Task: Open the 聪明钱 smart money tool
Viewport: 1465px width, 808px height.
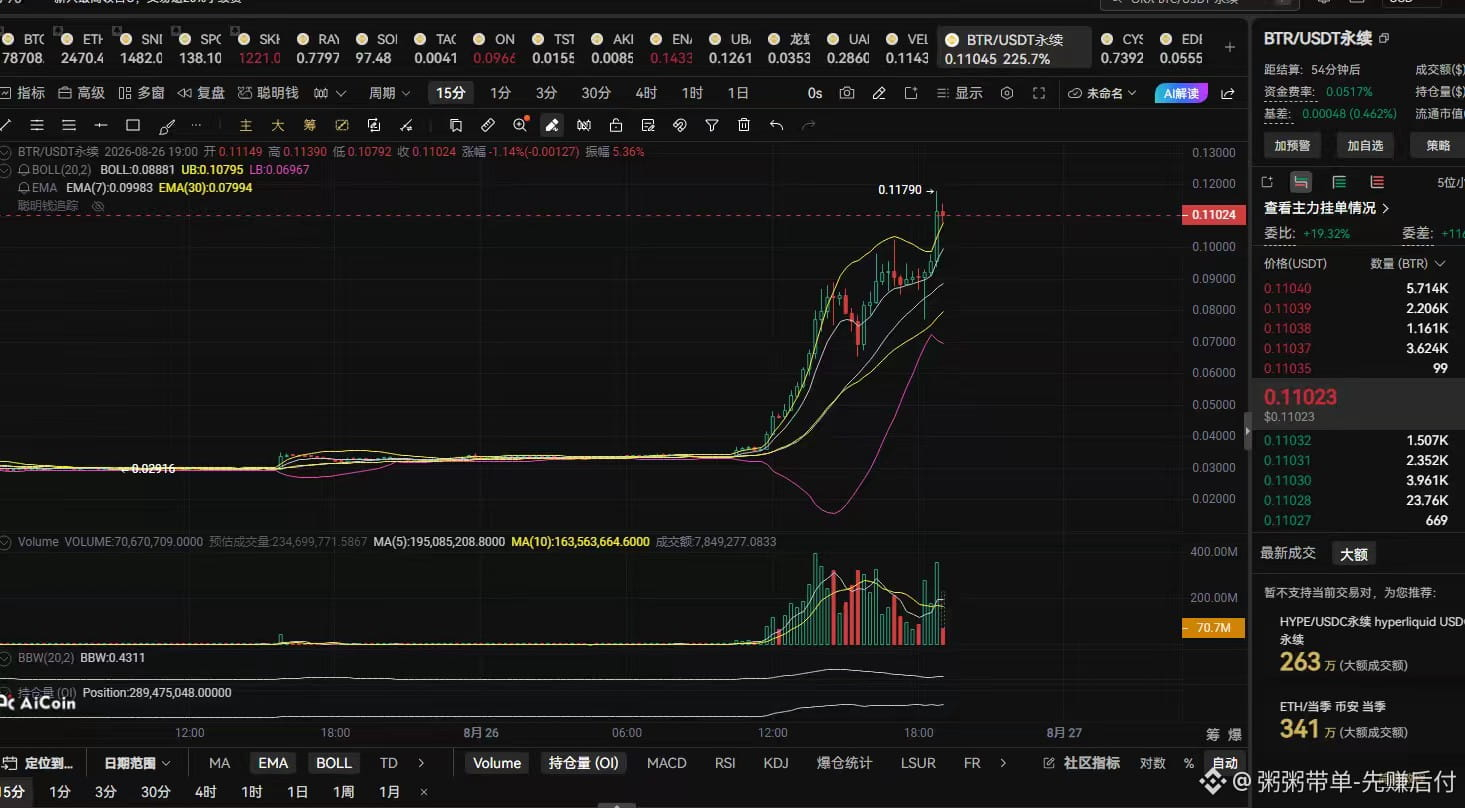Action: 269,93
